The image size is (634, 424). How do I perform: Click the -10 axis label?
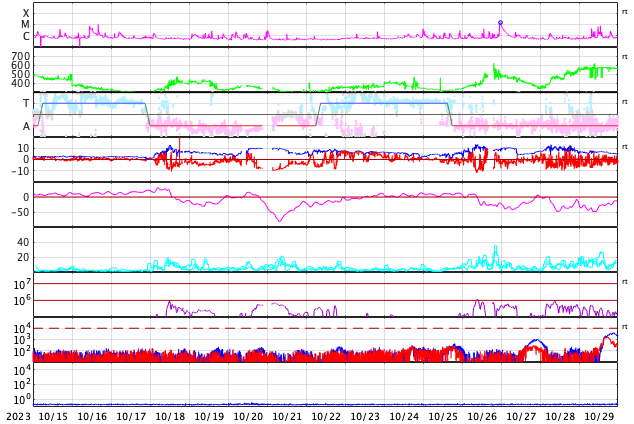[x=21, y=171]
